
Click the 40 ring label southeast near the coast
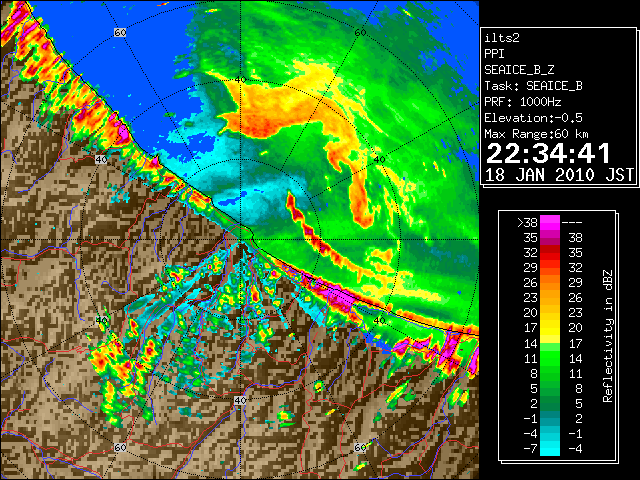[x=379, y=320]
